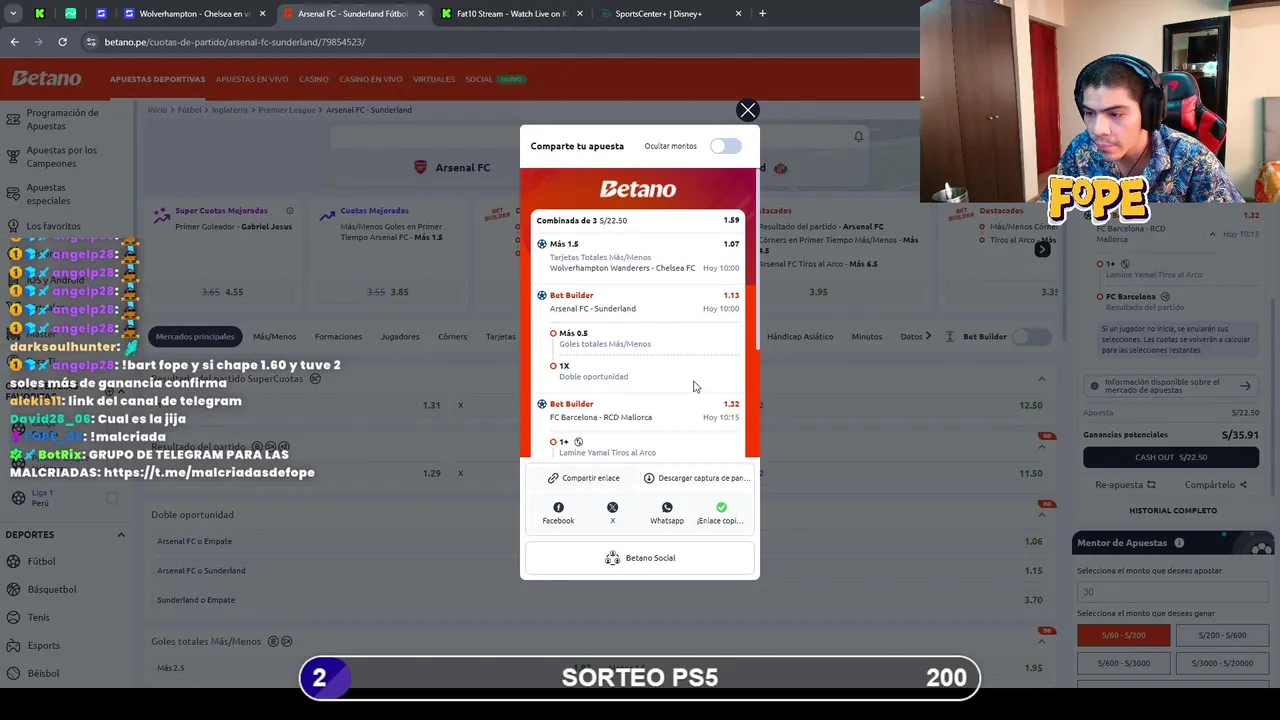Click the modal bet slip scrollbar
This screenshot has height=720, width=1280.
(x=757, y=262)
